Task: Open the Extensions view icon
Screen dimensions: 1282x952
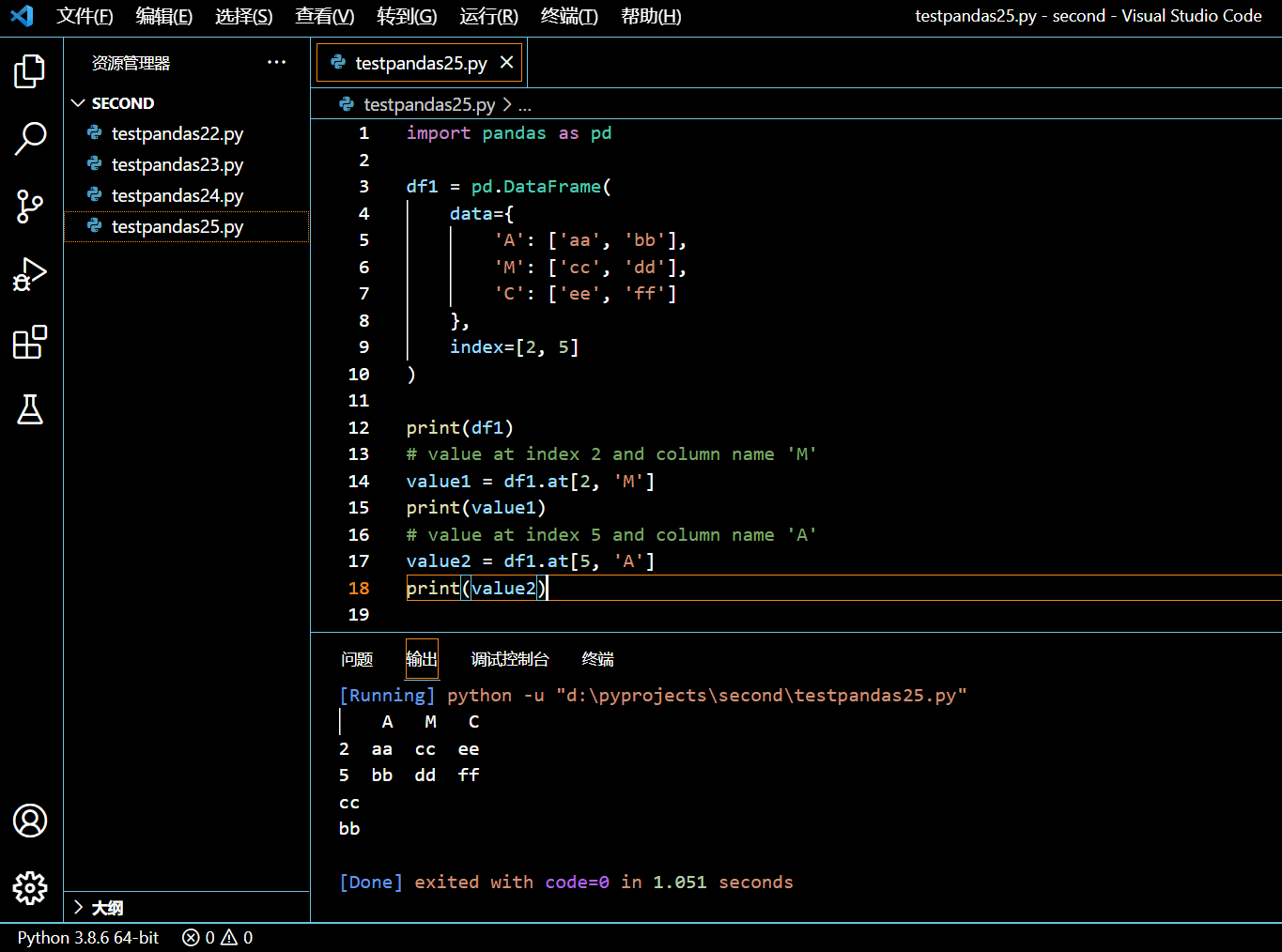Action: pos(30,342)
